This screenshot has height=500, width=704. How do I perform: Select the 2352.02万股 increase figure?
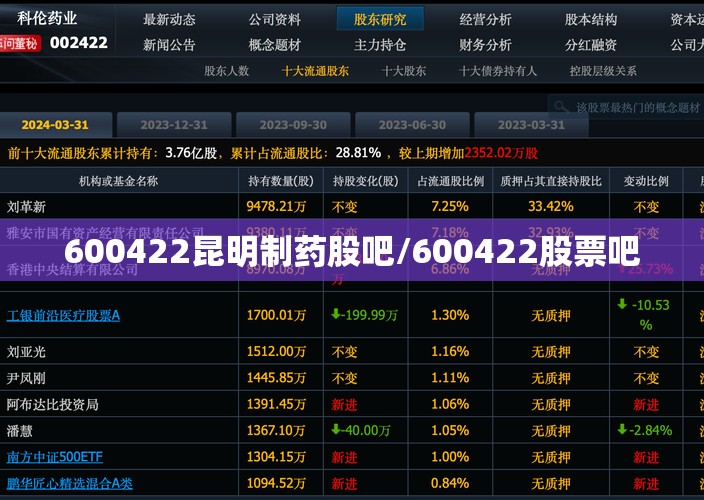501,153
